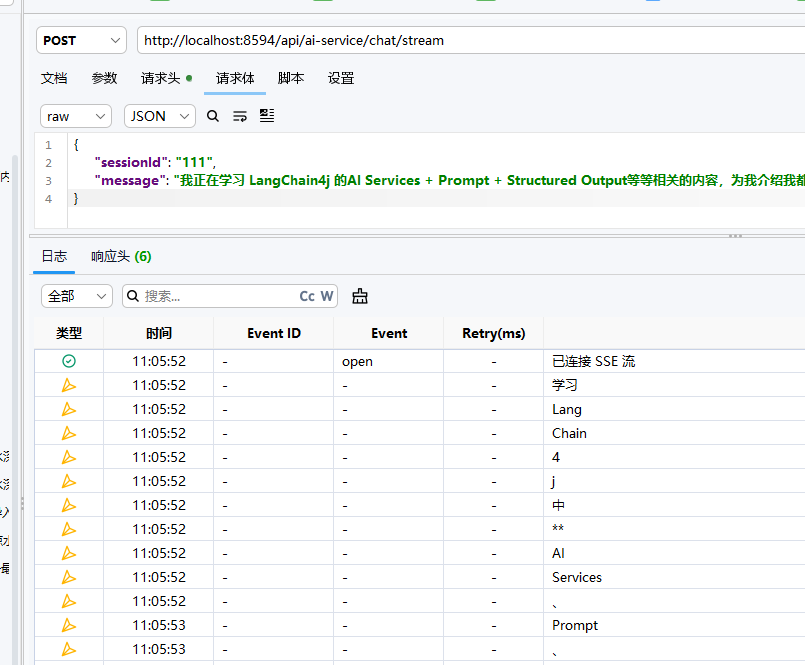Clear the log with the broom icon

pos(360,296)
